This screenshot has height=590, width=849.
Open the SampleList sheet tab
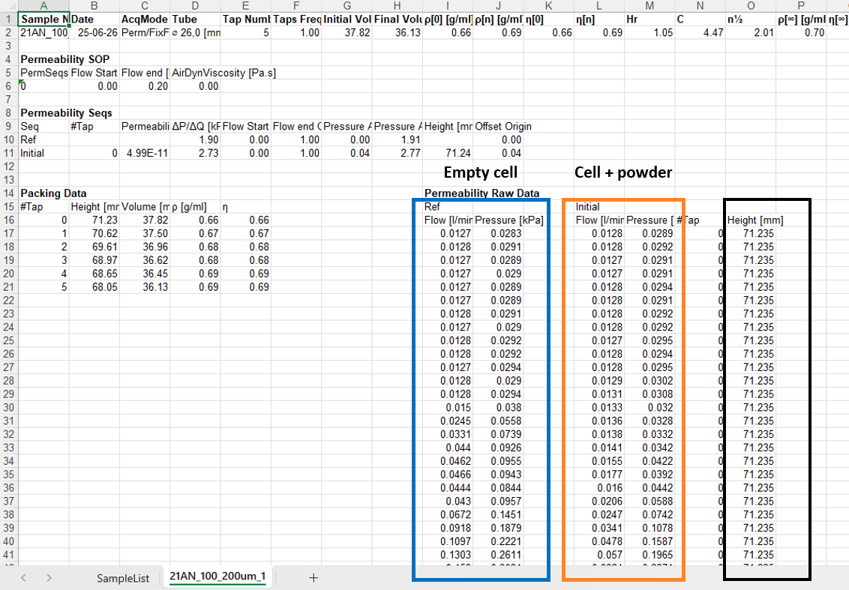point(123,578)
